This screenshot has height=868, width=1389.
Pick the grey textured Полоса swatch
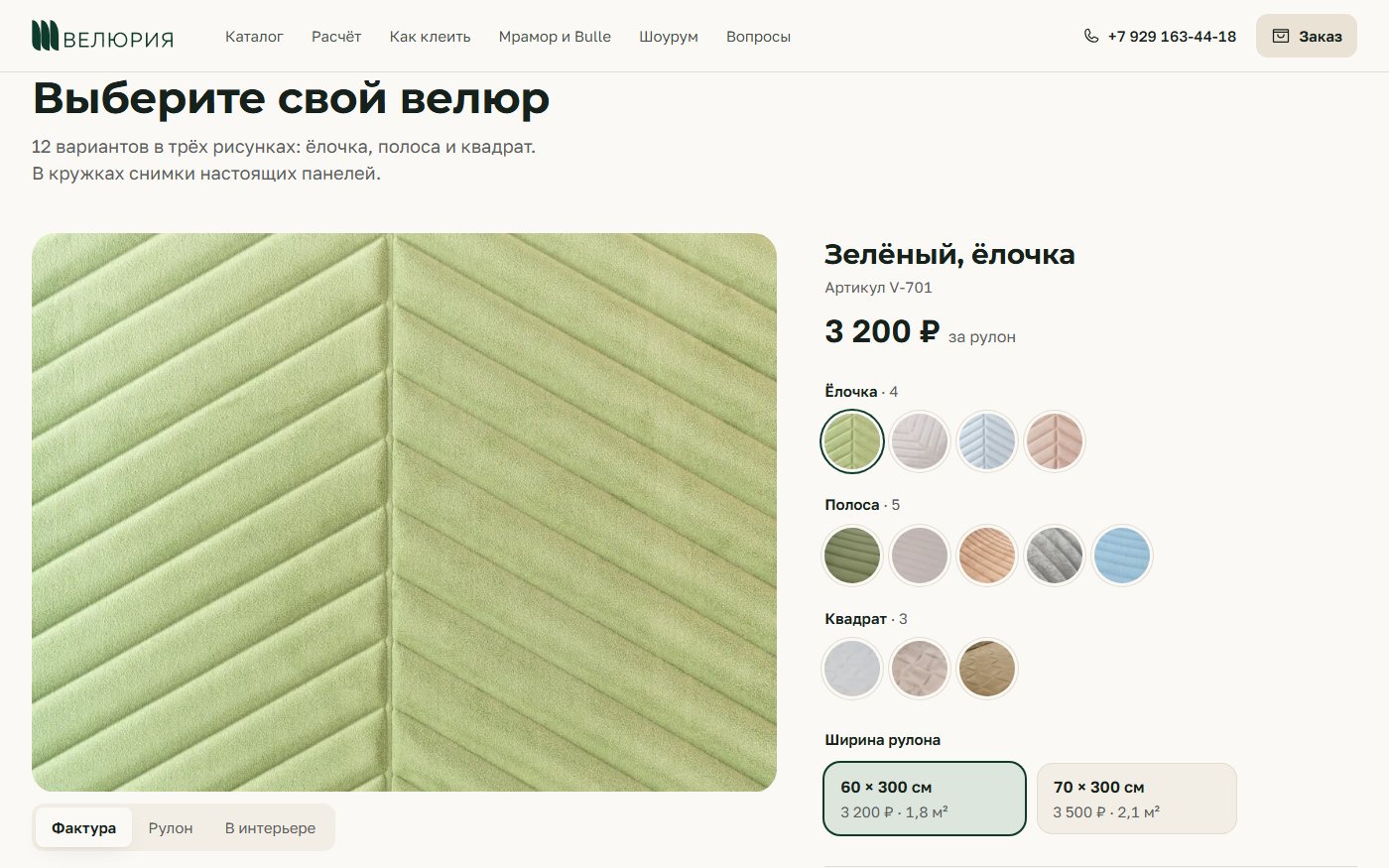click(1055, 555)
